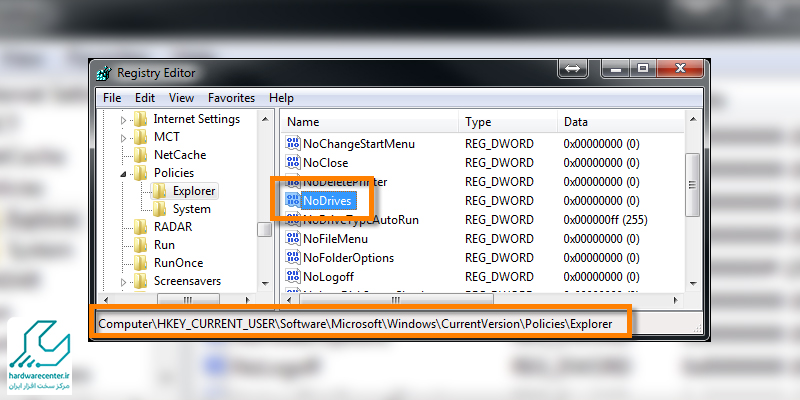
Task: Select the Screensavers folder icon
Action: (140, 281)
